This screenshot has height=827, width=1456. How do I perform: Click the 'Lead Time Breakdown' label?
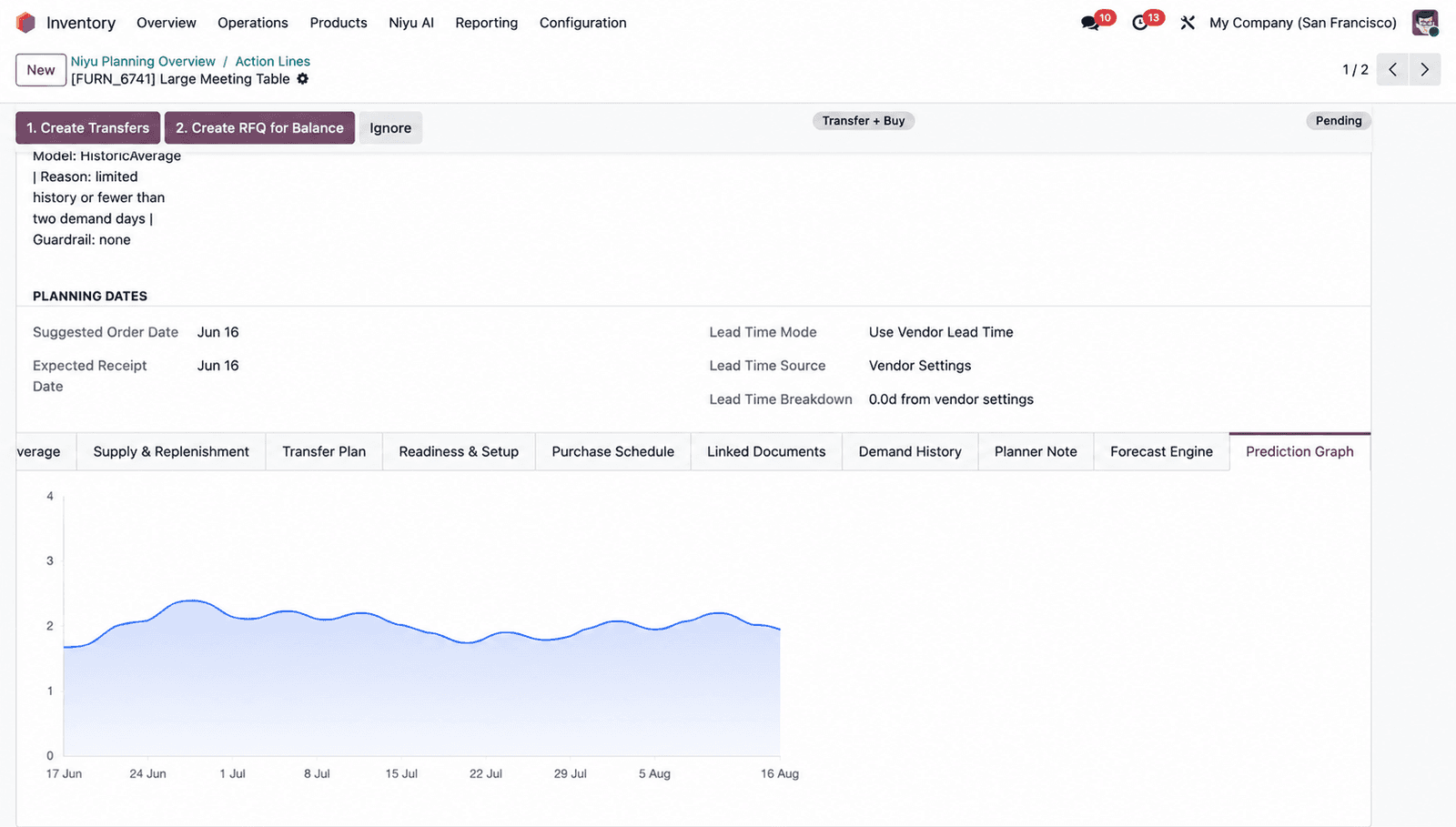pyautogui.click(x=781, y=399)
